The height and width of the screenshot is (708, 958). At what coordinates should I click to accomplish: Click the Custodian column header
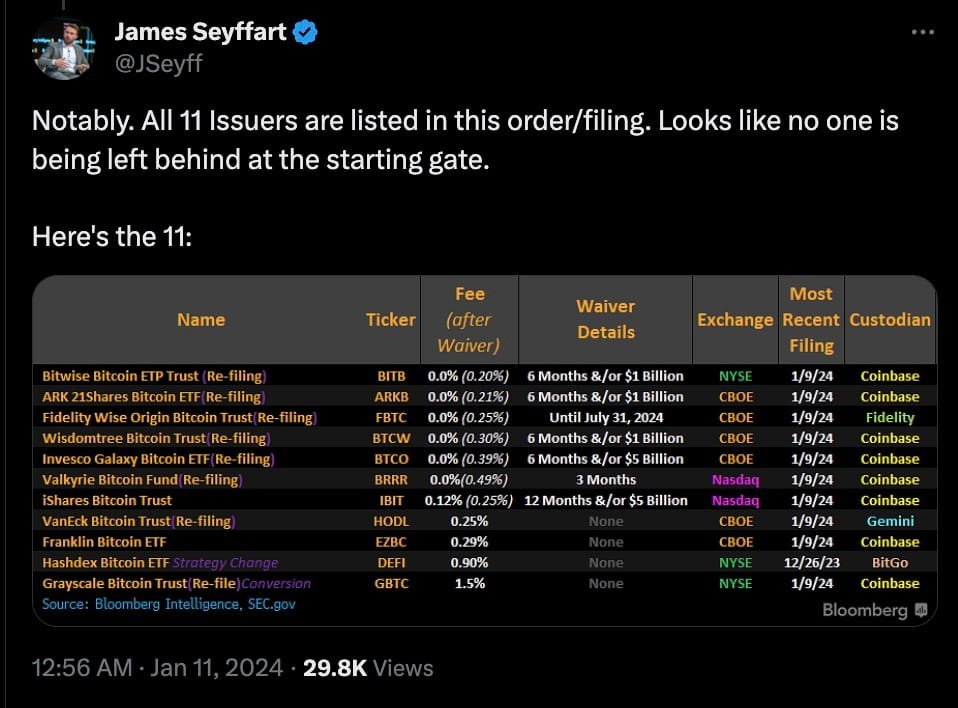890,319
